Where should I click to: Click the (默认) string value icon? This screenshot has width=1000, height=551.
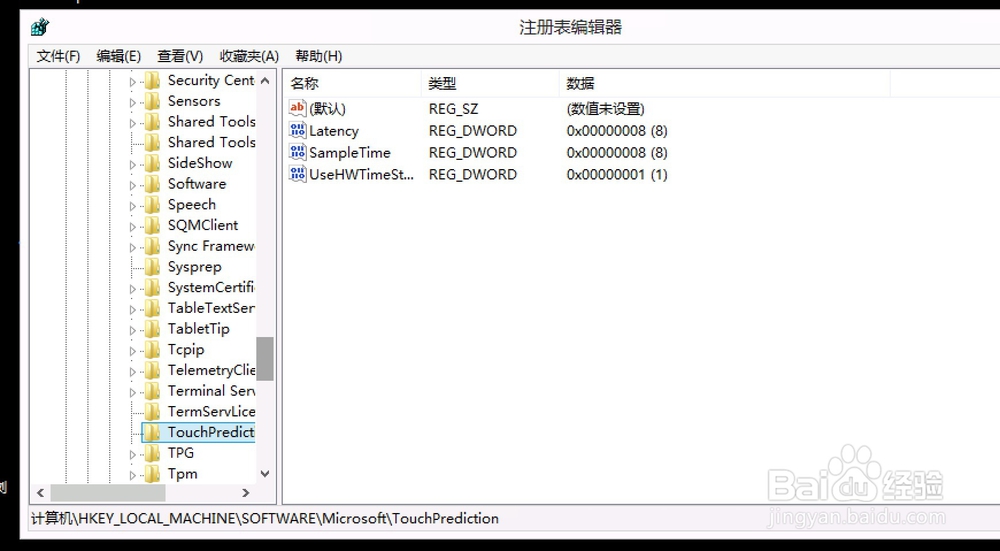[297, 108]
